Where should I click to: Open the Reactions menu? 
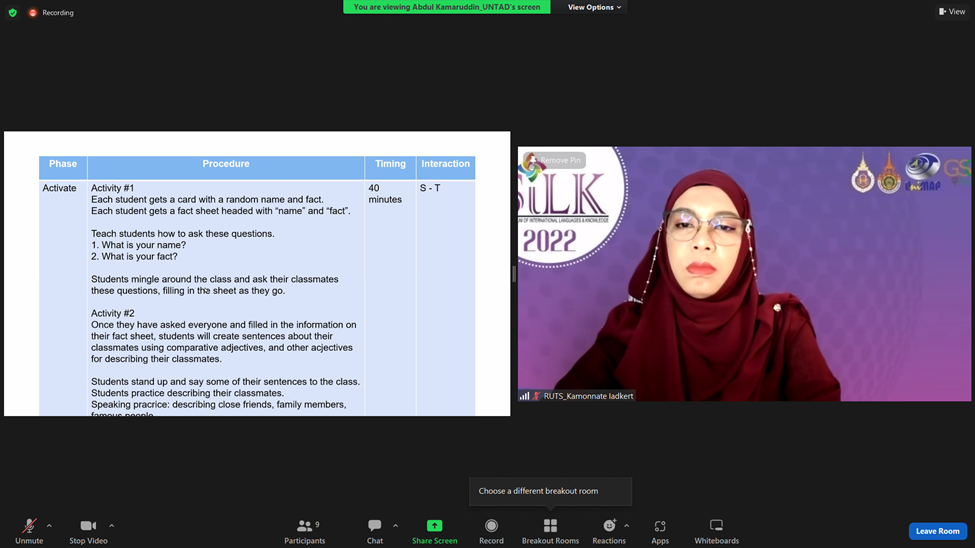click(609, 532)
